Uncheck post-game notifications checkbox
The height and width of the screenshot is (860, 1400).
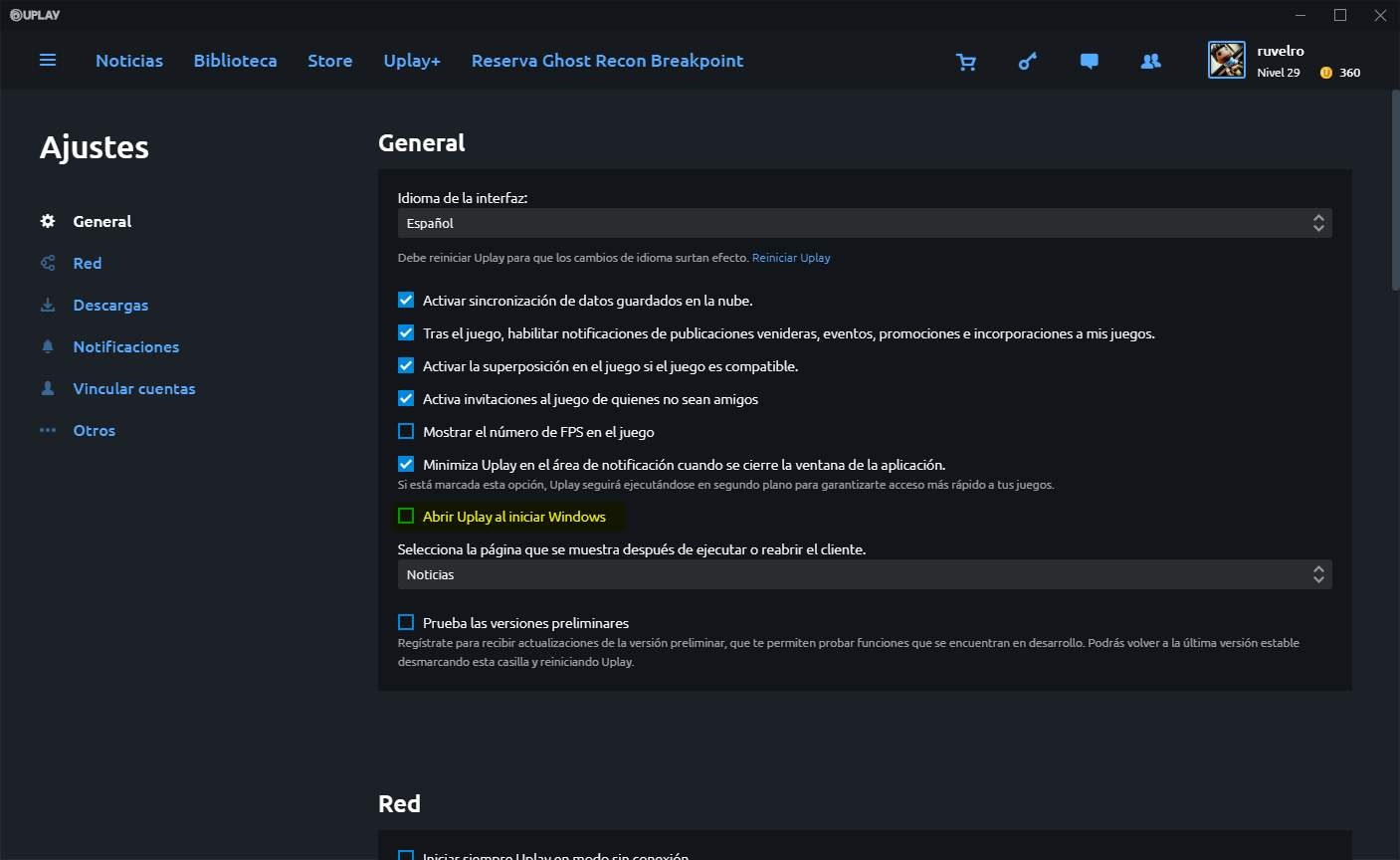[406, 332]
